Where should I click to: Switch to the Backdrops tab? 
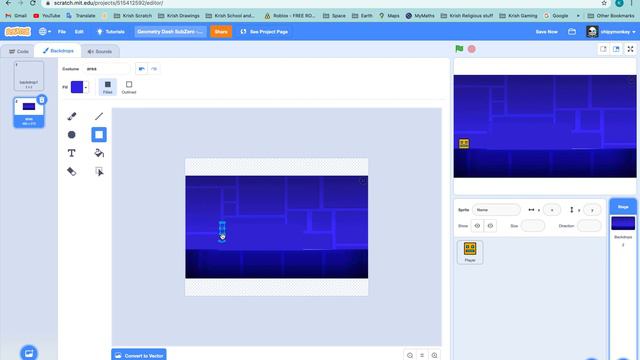pyautogui.click(x=58, y=51)
